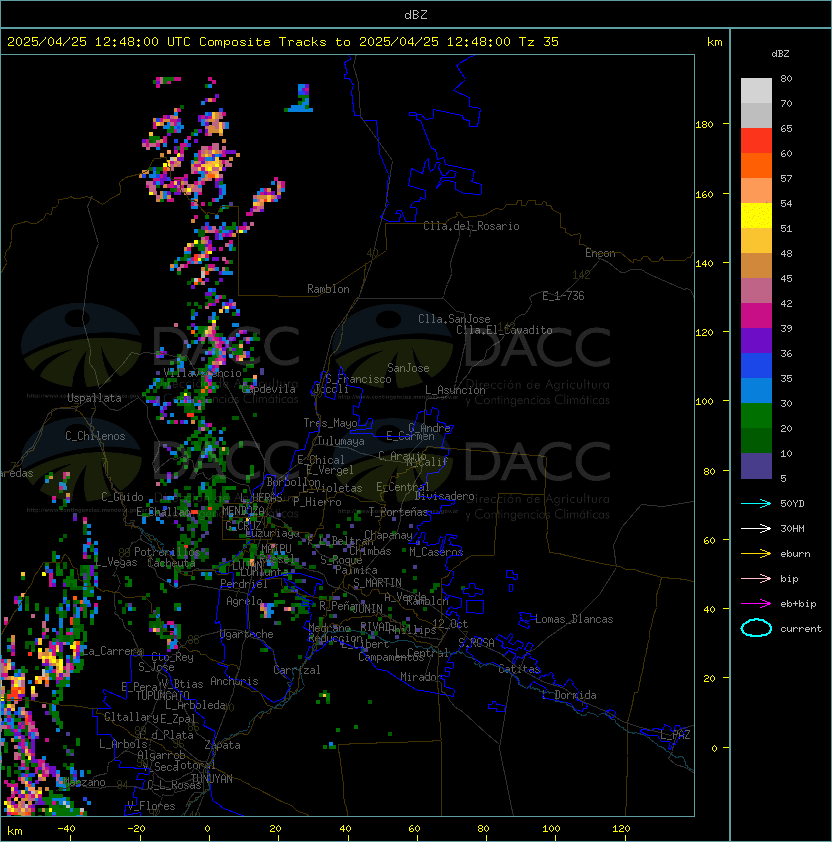Click the 'L_Dormida' place label

569,695
